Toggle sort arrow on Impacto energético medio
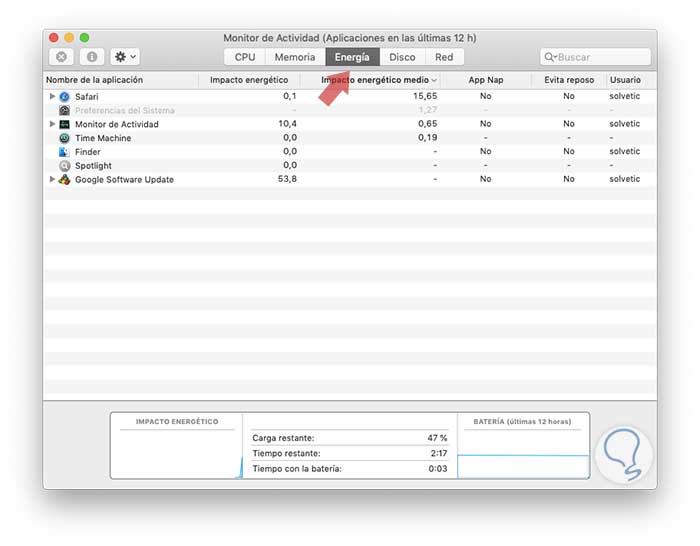This screenshot has height=546, width=700. click(x=434, y=80)
